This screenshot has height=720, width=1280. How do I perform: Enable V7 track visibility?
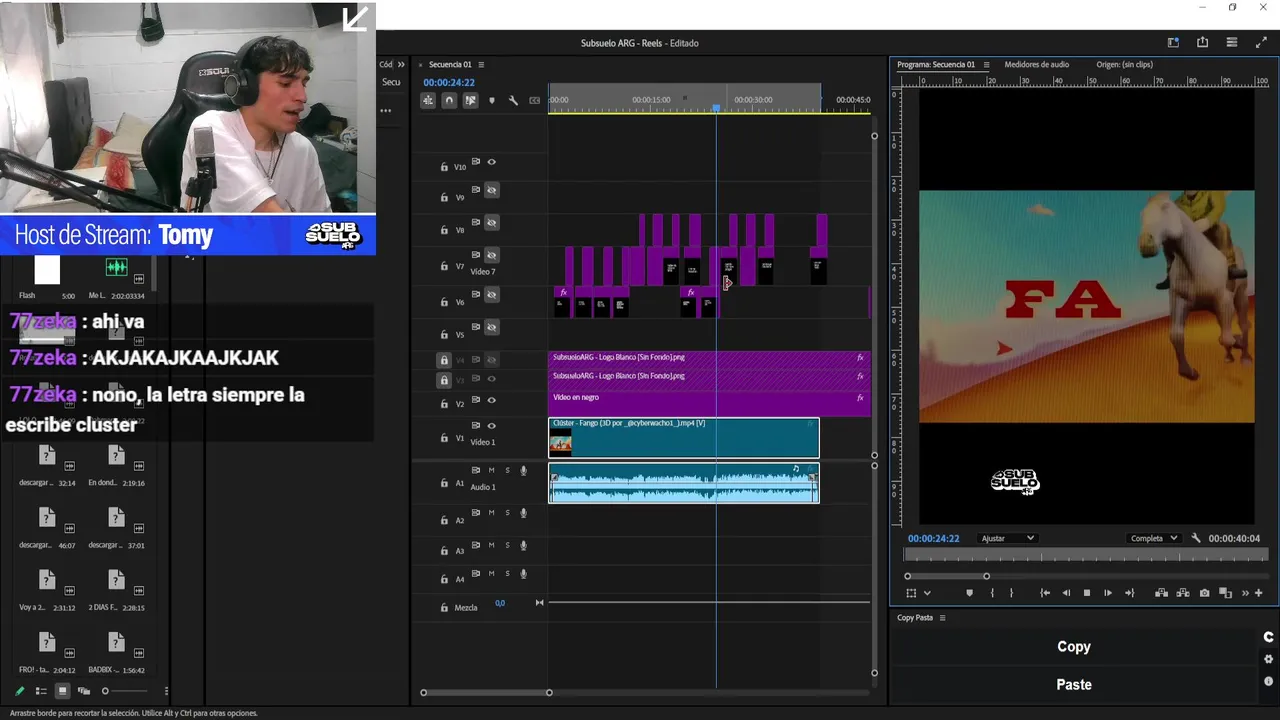click(x=491, y=256)
